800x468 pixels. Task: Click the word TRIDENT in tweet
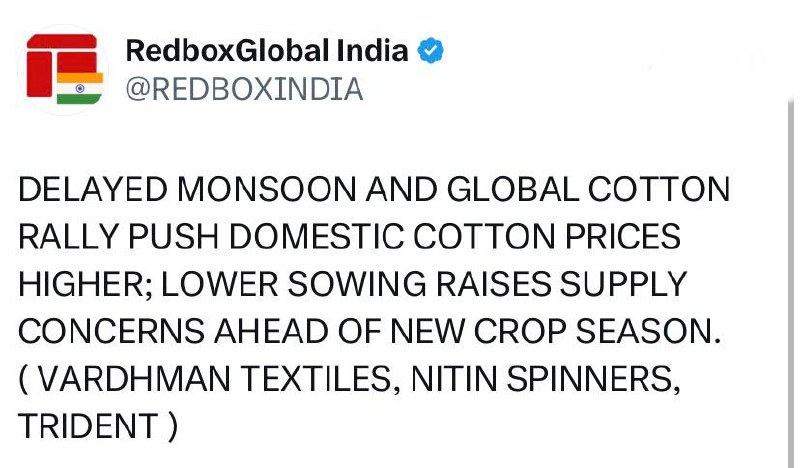tap(88, 426)
